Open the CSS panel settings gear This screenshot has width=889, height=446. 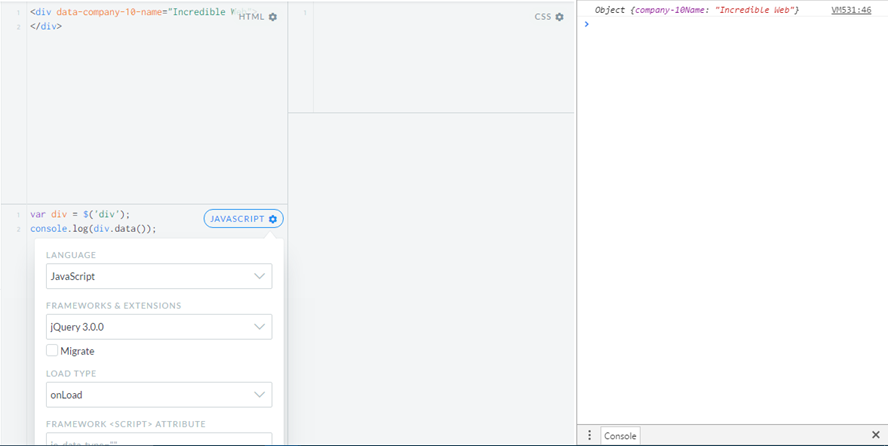point(560,17)
